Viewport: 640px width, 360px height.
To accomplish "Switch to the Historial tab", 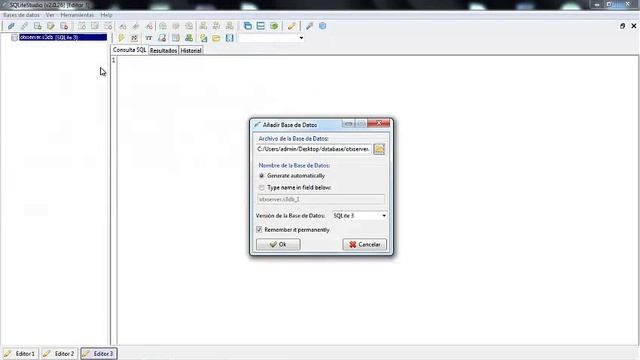I will [191, 51].
